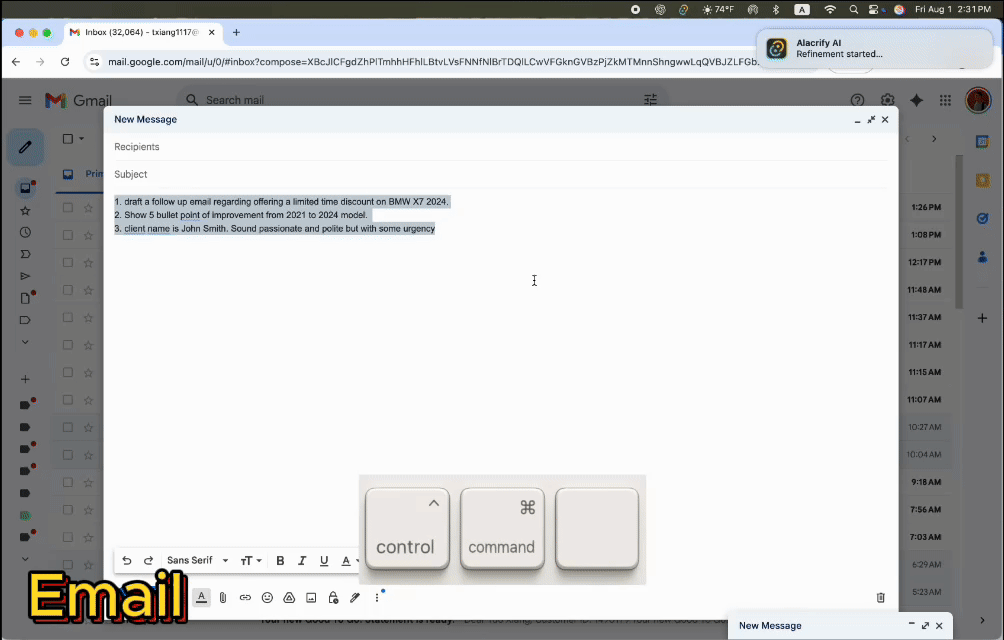Click the Compose pencil button
The image size is (1004, 640).
click(x=25, y=147)
